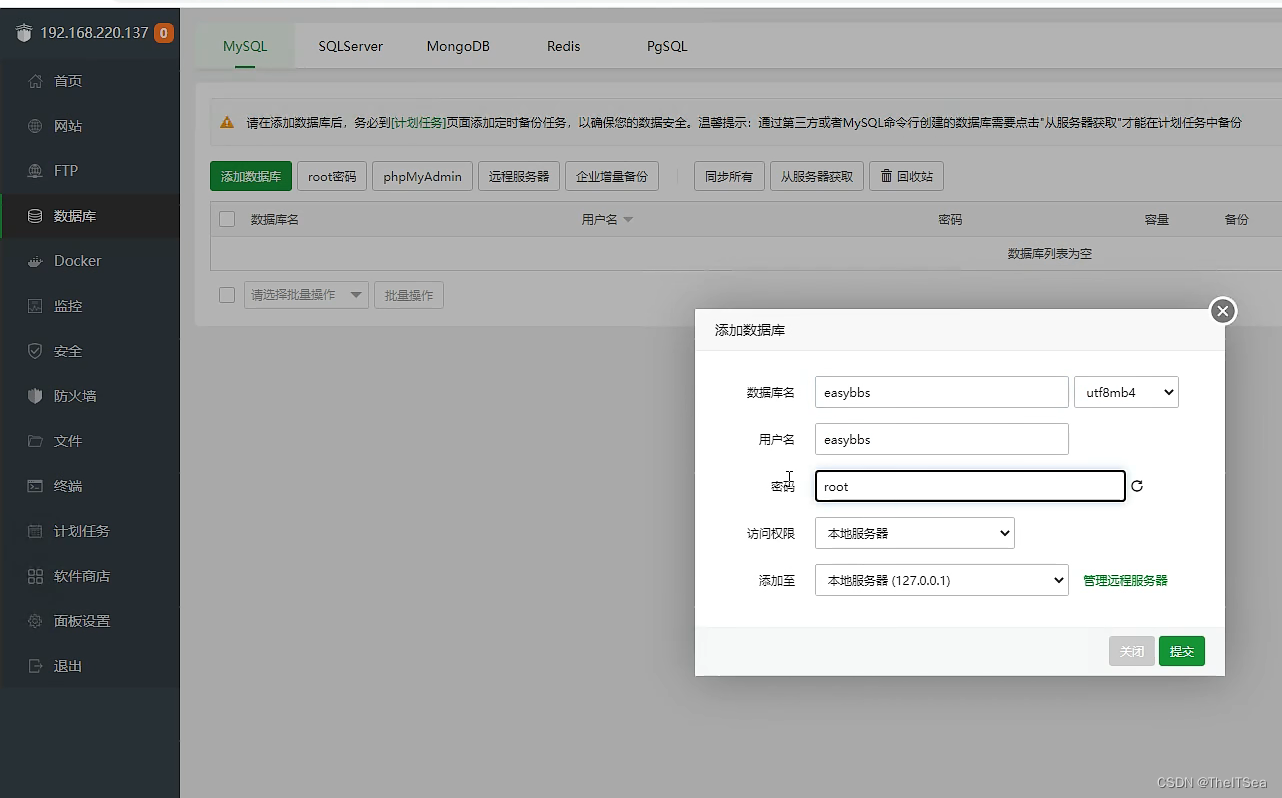Open the 请选择批量操作 dropdown
Viewport: 1282px width, 798px height.
(x=307, y=295)
